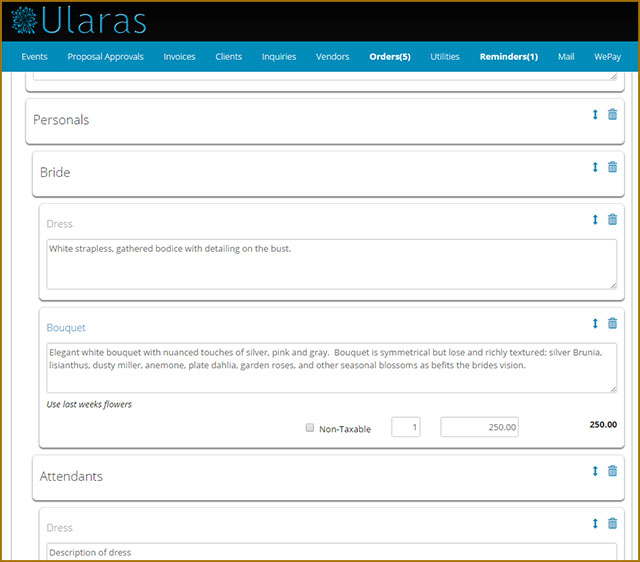This screenshot has width=640, height=562.
Task: Open the Mail page
Action: click(x=566, y=57)
